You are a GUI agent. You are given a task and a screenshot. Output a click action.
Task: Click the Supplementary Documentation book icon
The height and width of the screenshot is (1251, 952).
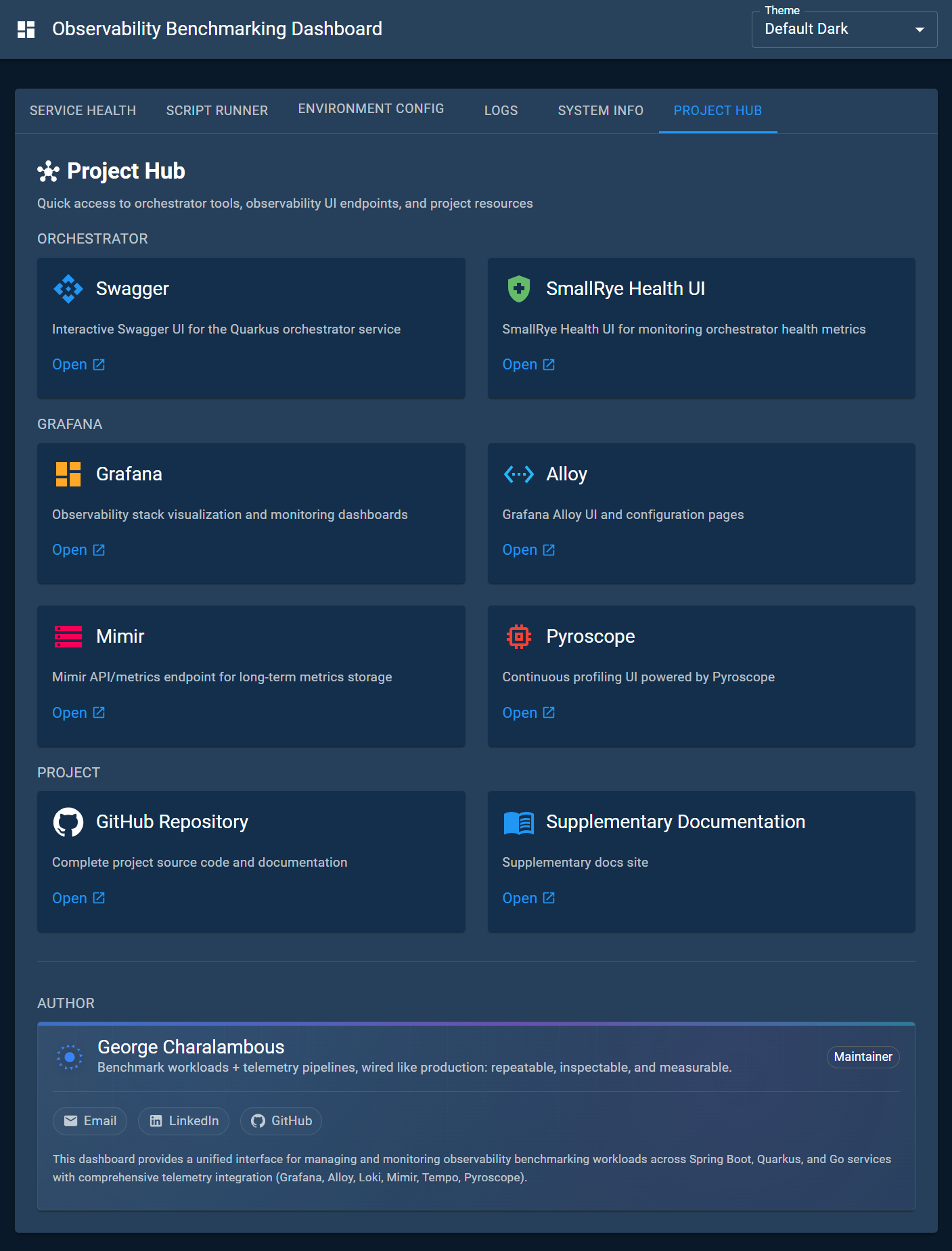coord(519,823)
